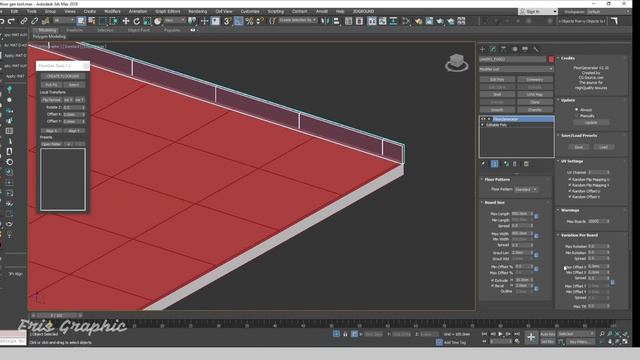This screenshot has height=360, width=640.
Task: Open the Tools menu
Action: [31, 11]
